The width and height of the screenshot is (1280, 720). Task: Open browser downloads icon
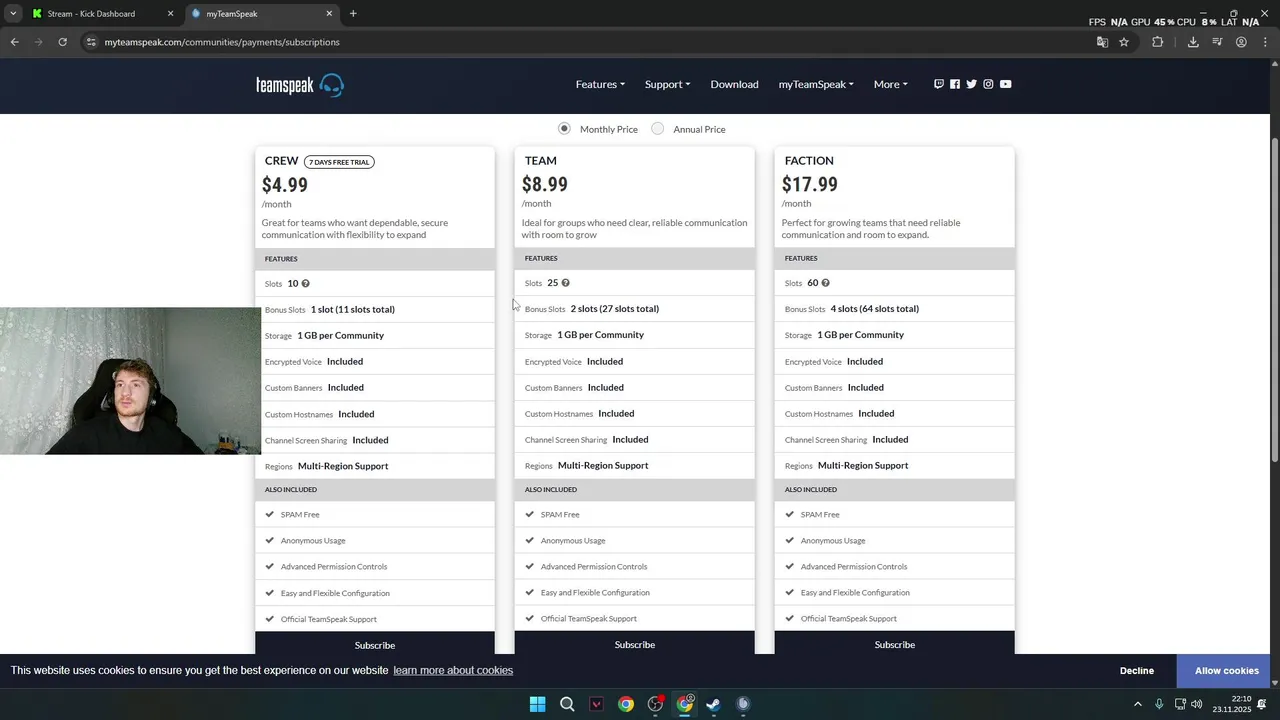(x=1193, y=42)
